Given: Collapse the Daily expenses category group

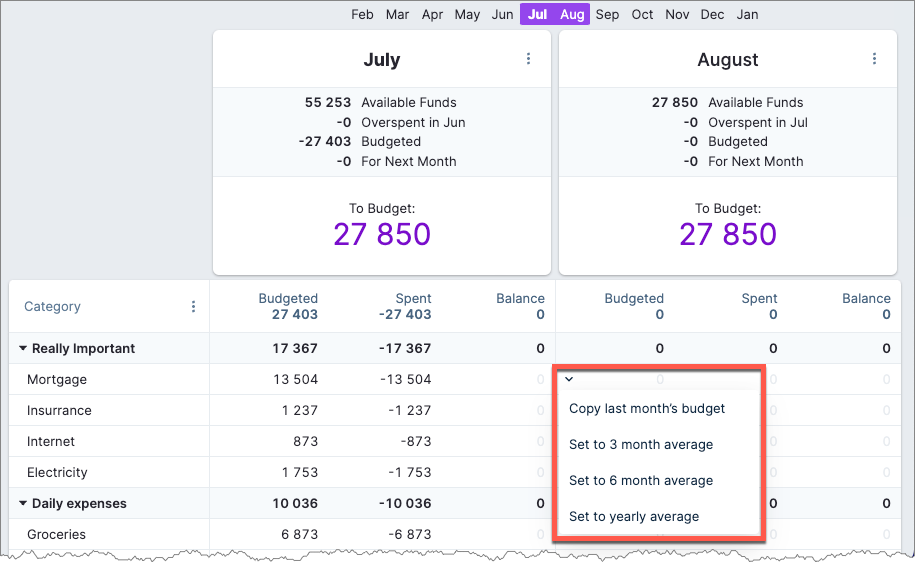Looking at the screenshot, I should pyautogui.click(x=23, y=504).
